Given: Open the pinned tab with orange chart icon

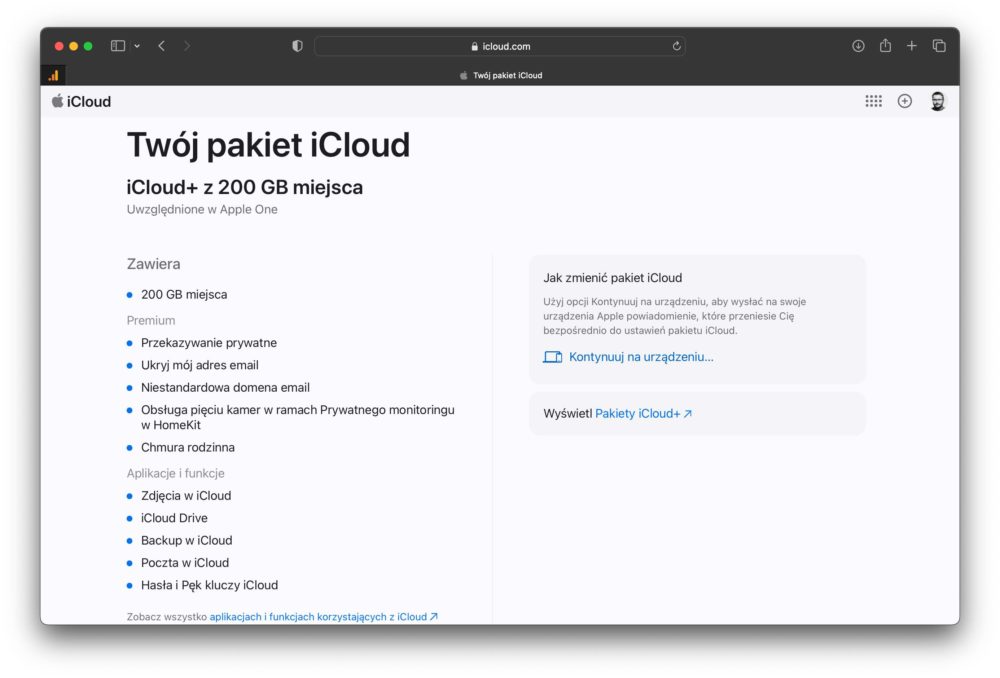Looking at the screenshot, I should pyautogui.click(x=54, y=75).
